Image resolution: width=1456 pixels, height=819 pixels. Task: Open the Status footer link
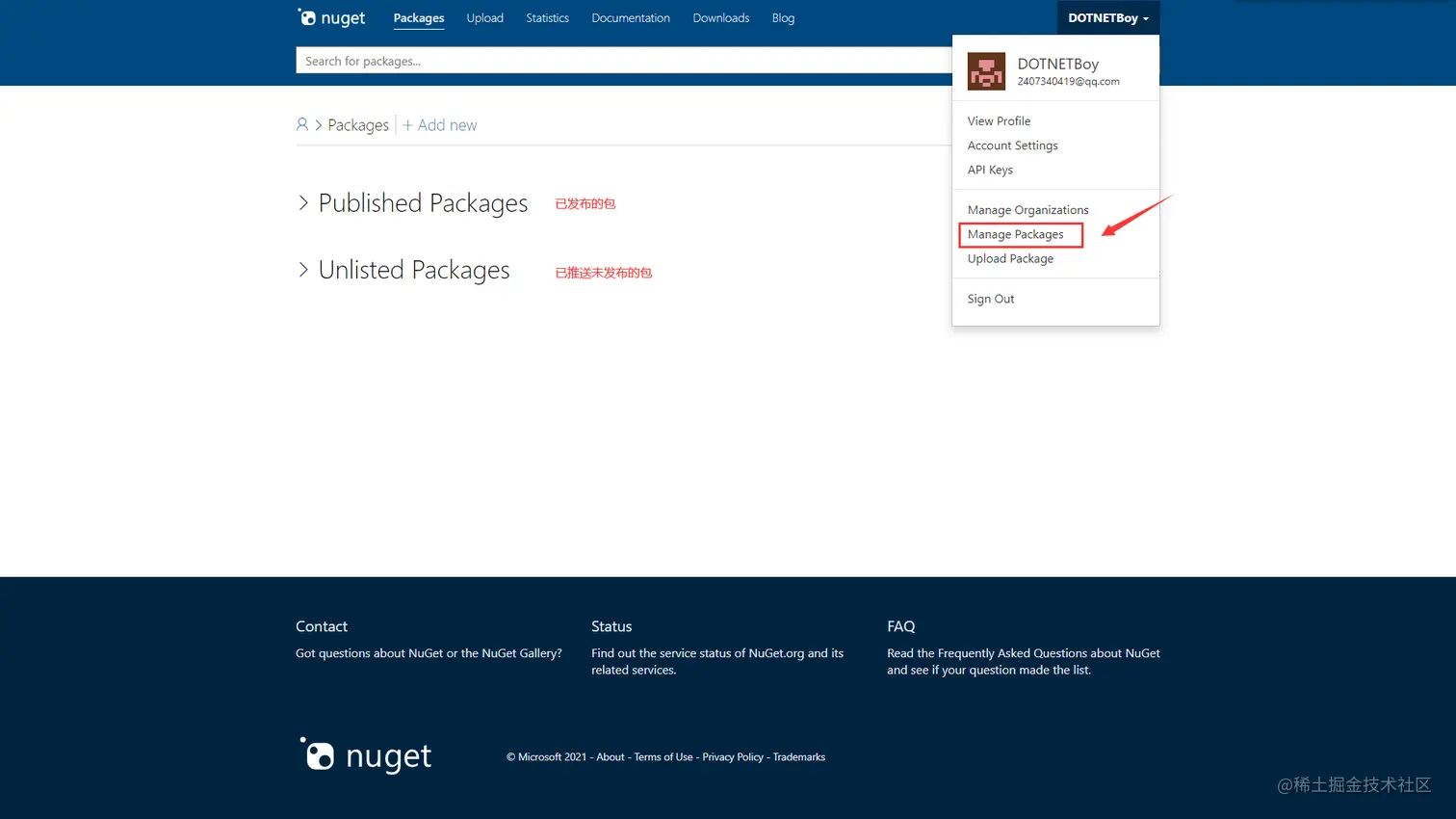click(611, 626)
